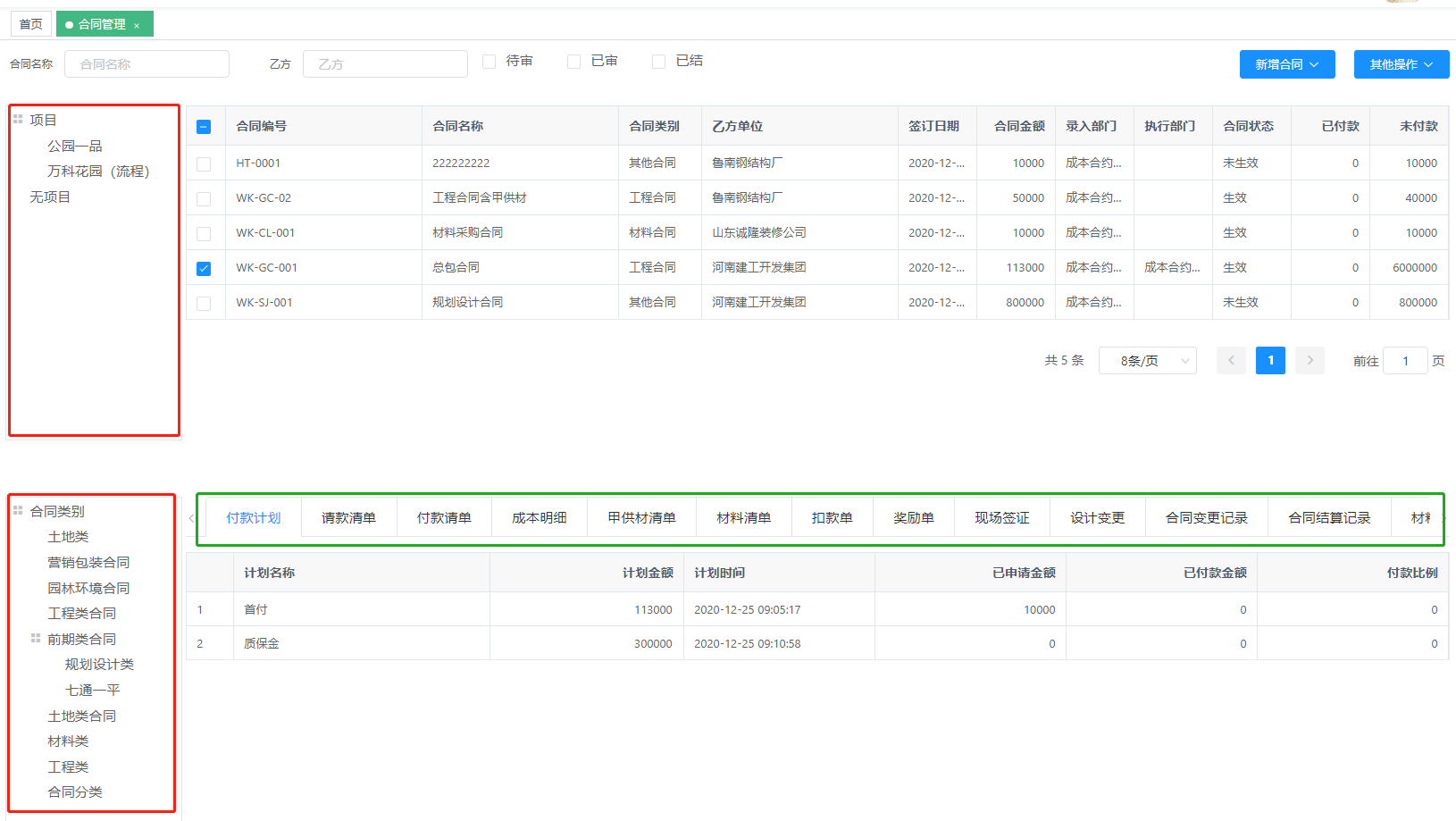Click page number 1 button
Viewport: 1456px width, 821px height.
point(1270,360)
